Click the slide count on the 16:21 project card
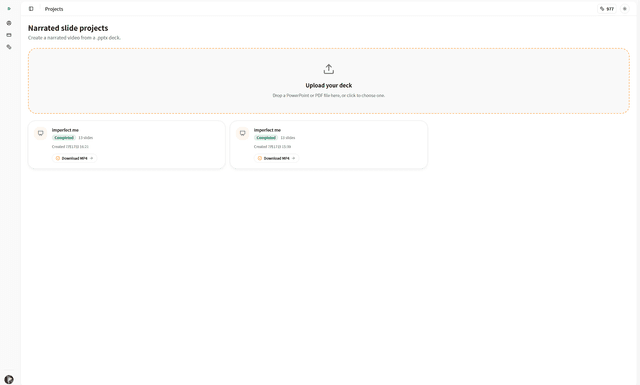This screenshot has height=385, width=640. (x=86, y=138)
